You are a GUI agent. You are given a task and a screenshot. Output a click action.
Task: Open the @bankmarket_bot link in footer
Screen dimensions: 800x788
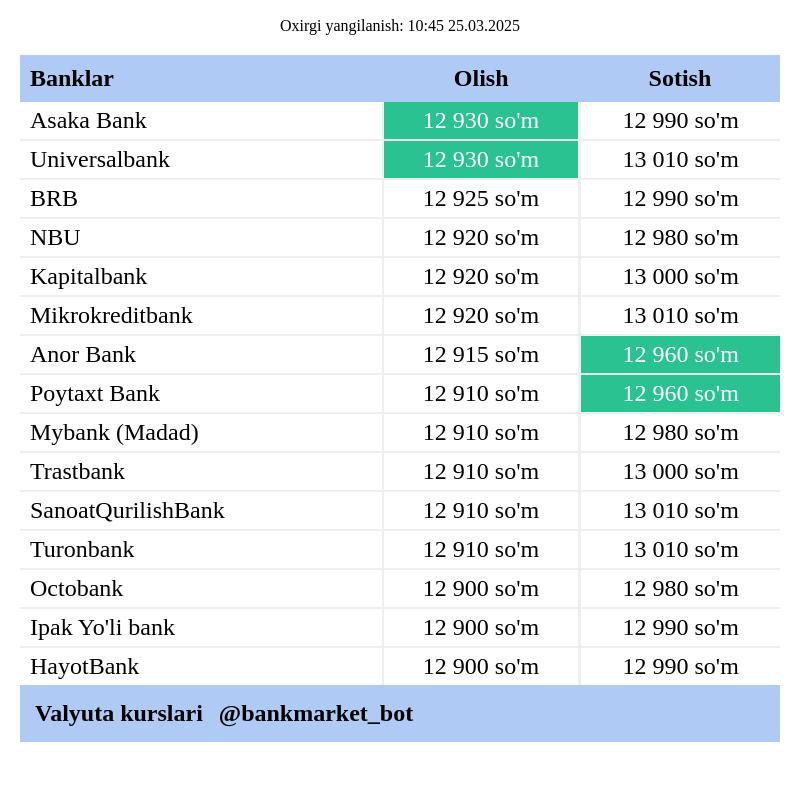click(316, 713)
